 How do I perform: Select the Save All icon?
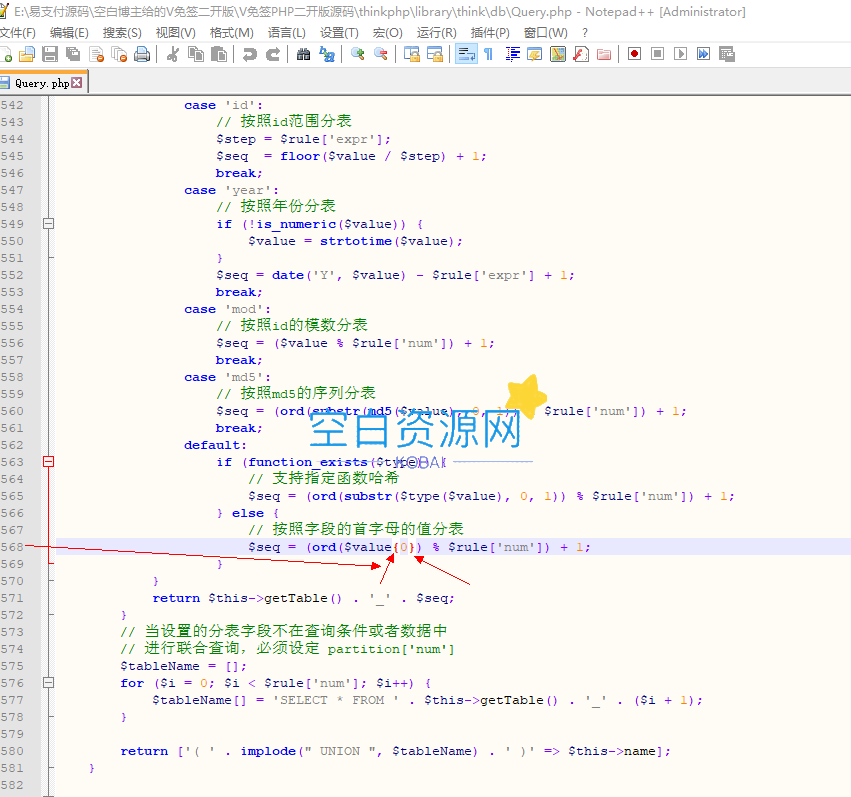73,54
